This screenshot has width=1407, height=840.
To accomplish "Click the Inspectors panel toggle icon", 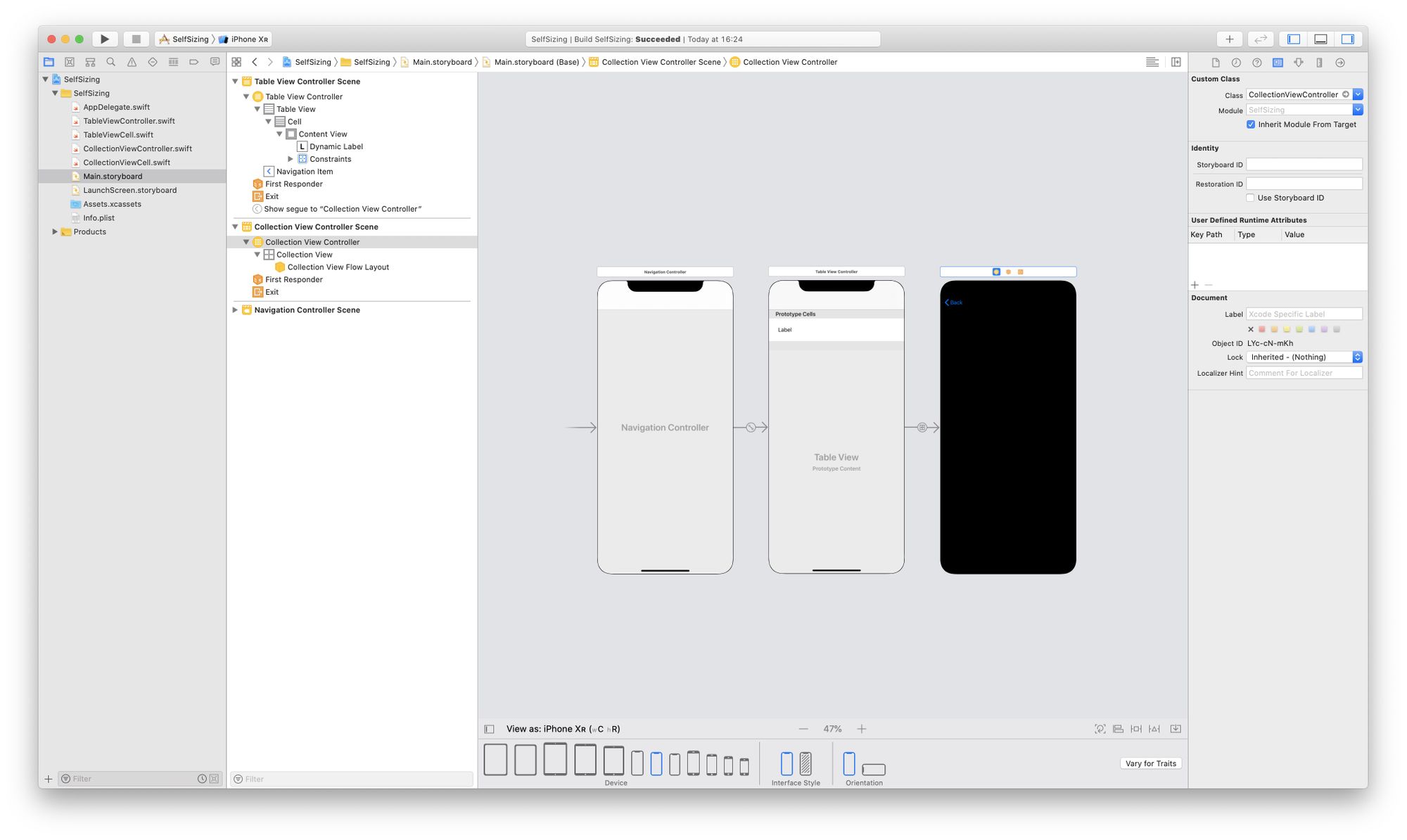I will 1349,39.
